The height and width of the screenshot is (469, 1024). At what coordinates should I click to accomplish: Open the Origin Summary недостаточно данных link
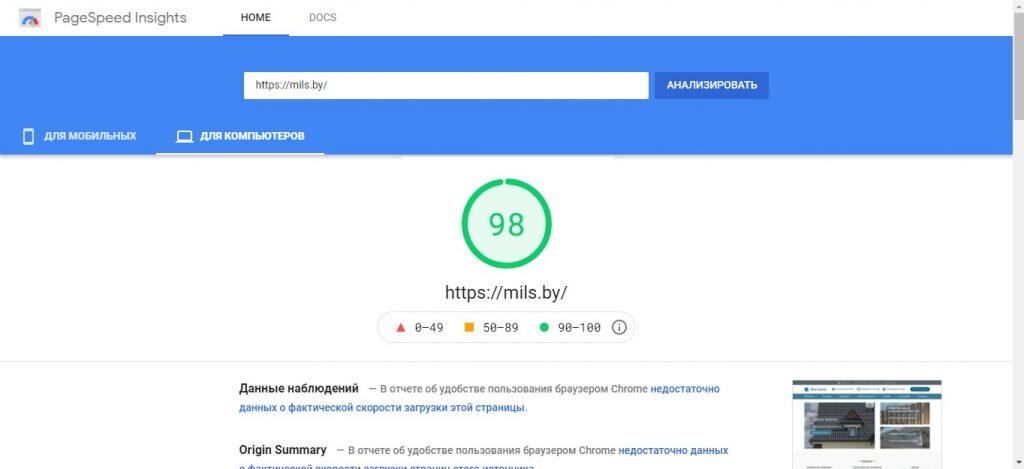[x=673, y=451]
